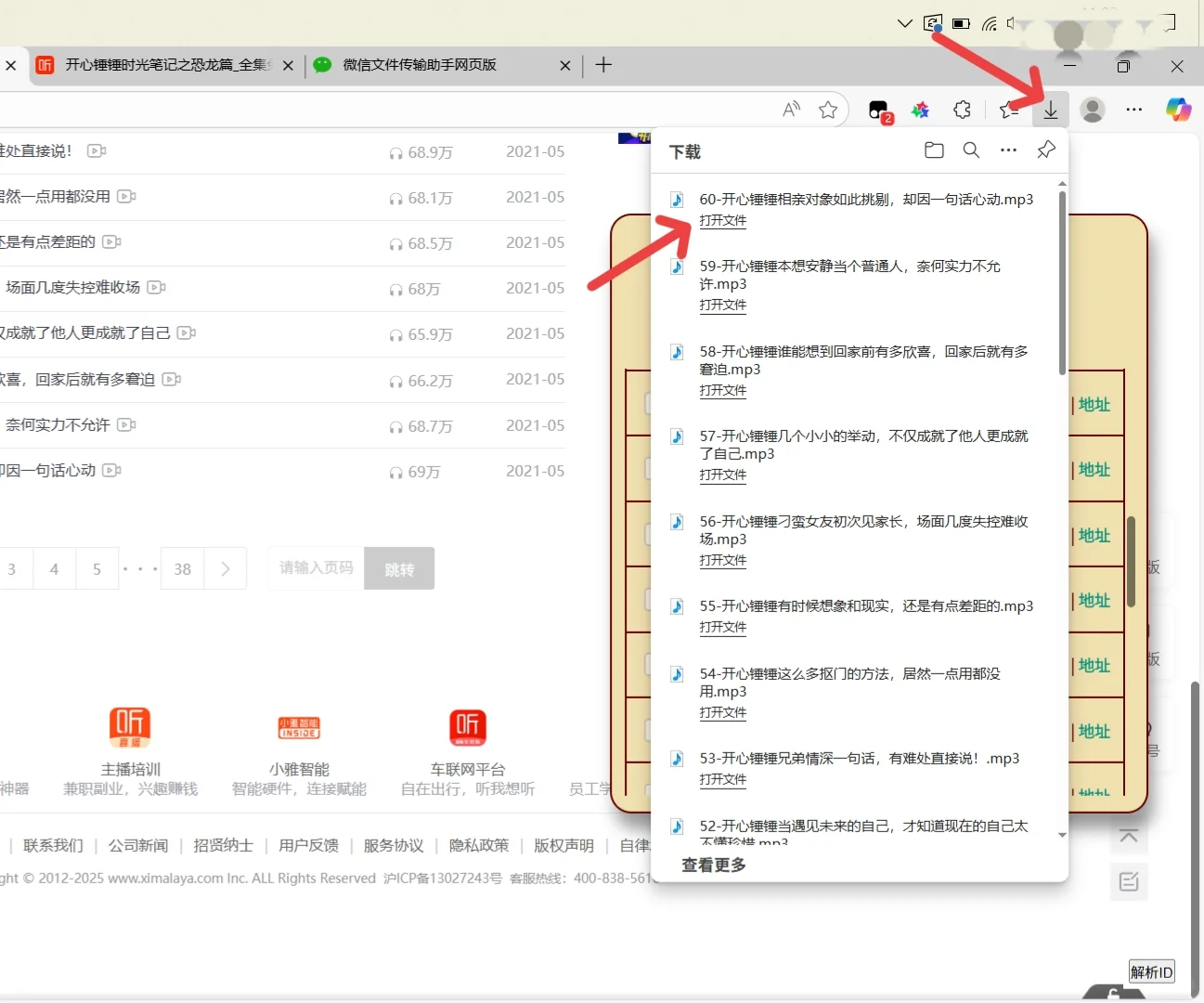Open the 隐私政策 footer link

pyautogui.click(x=479, y=846)
